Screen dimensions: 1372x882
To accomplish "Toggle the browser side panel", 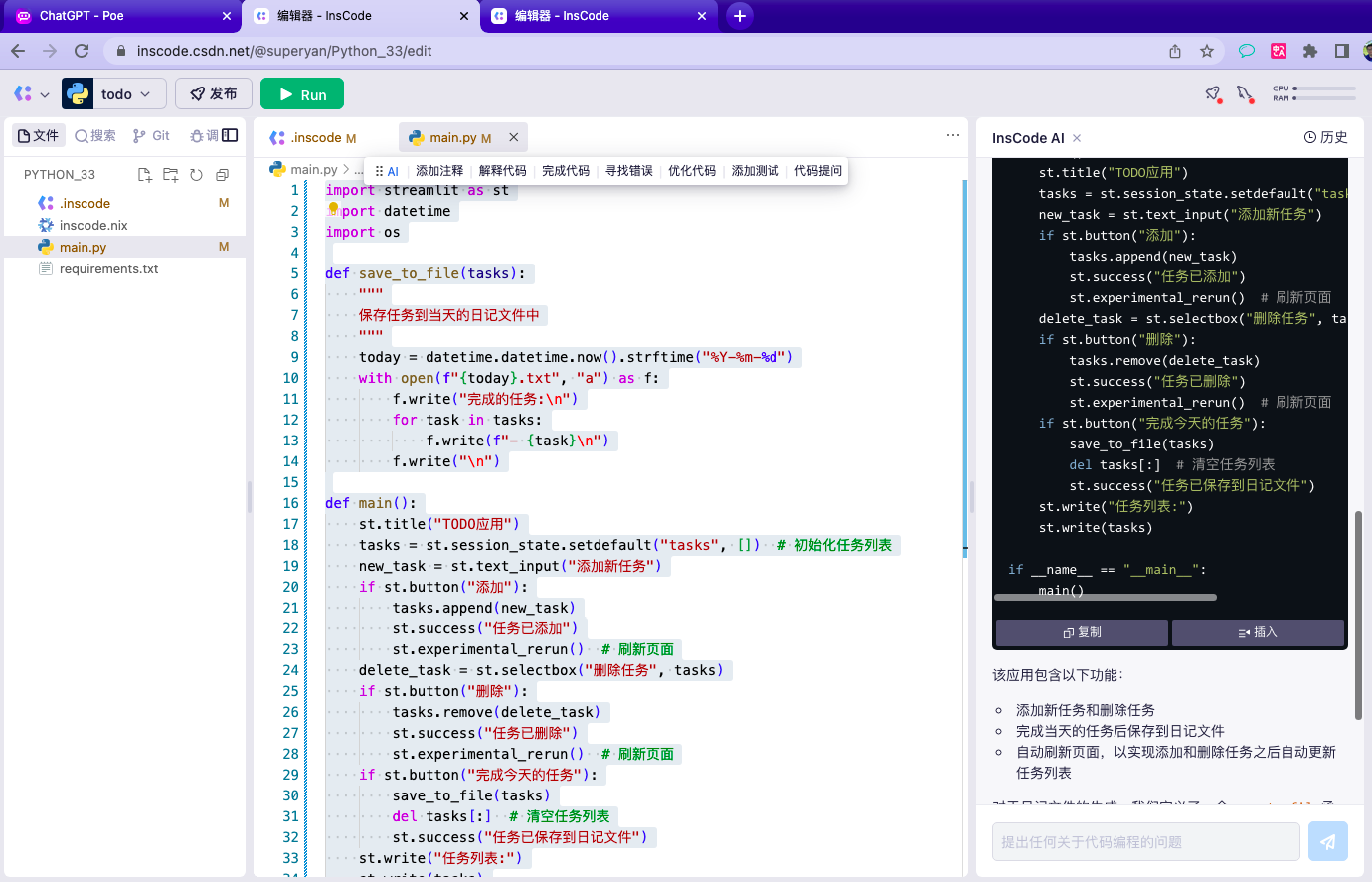I will (x=1342, y=51).
